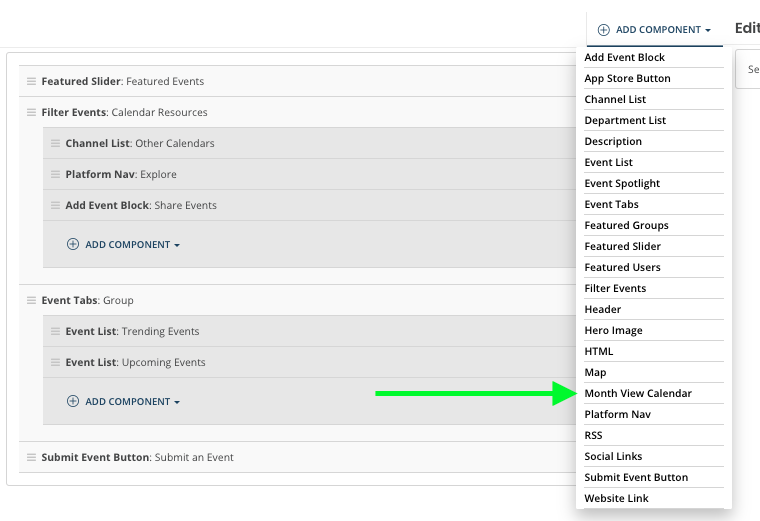The height and width of the screenshot is (521, 760).
Task: Select Website Link at bottom of menu
Action: click(x=616, y=498)
